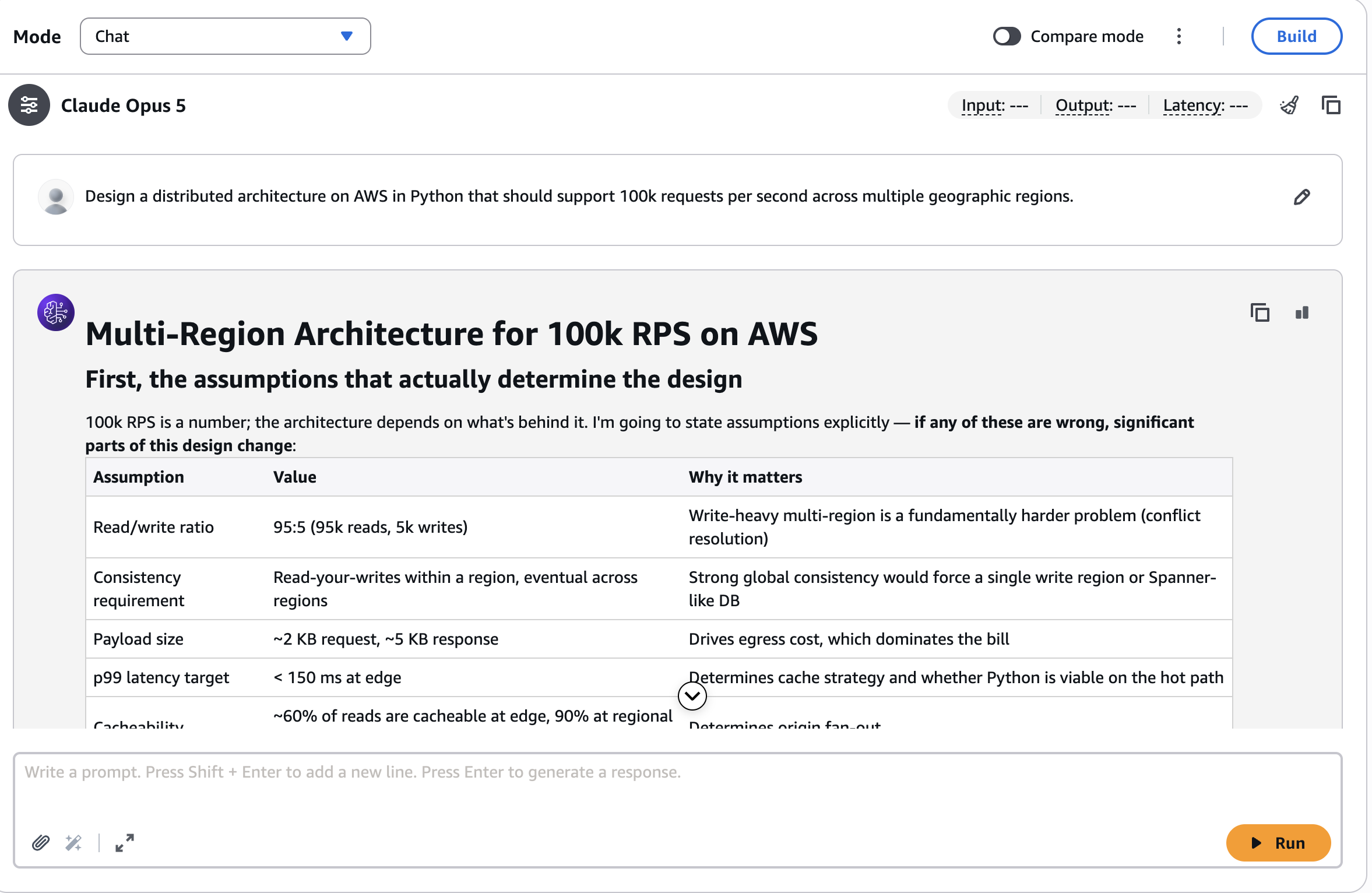Click the Output token count indicator
This screenshot has width=1372, height=893.
[x=1096, y=106]
